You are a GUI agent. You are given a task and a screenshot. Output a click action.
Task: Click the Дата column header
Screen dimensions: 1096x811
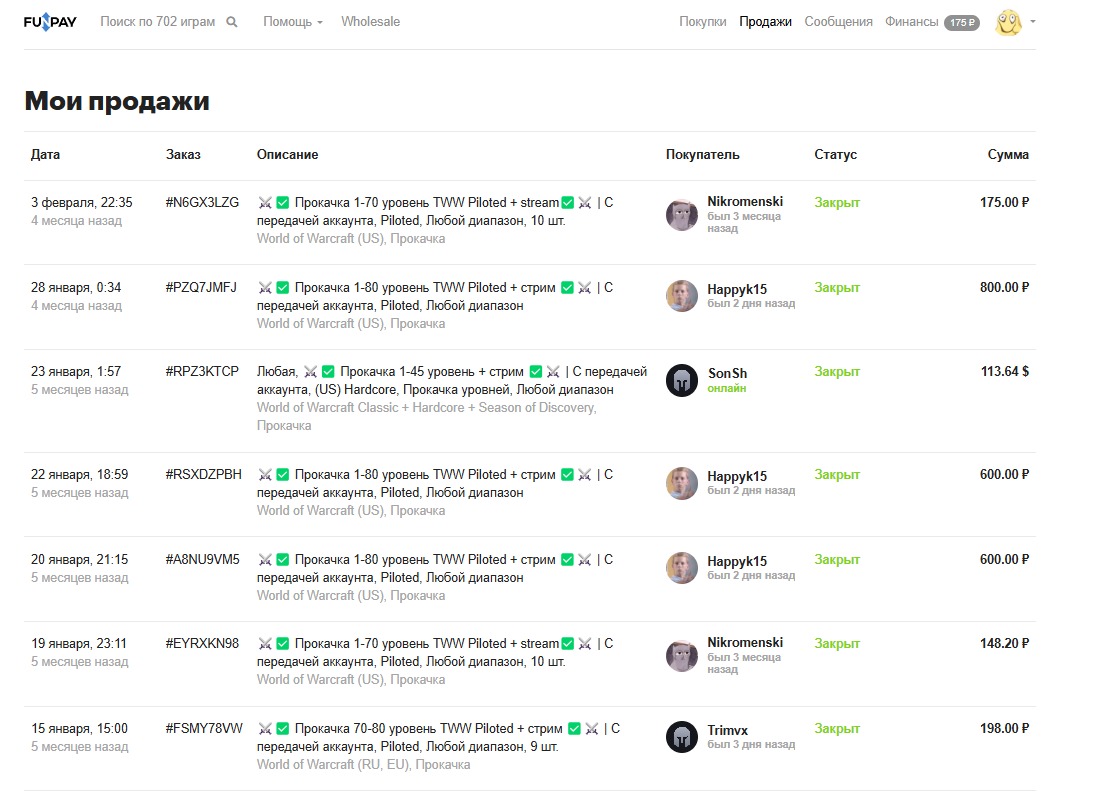pyautogui.click(x=45, y=155)
